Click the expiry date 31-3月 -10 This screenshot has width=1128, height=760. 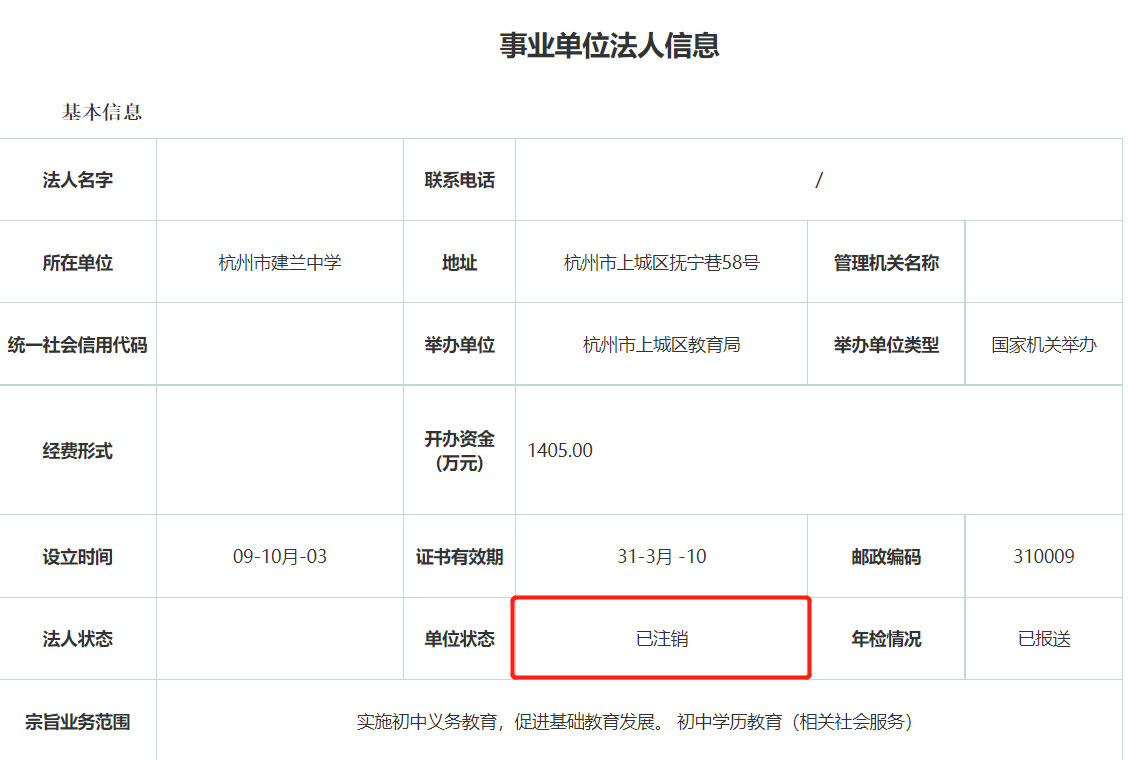pos(662,556)
